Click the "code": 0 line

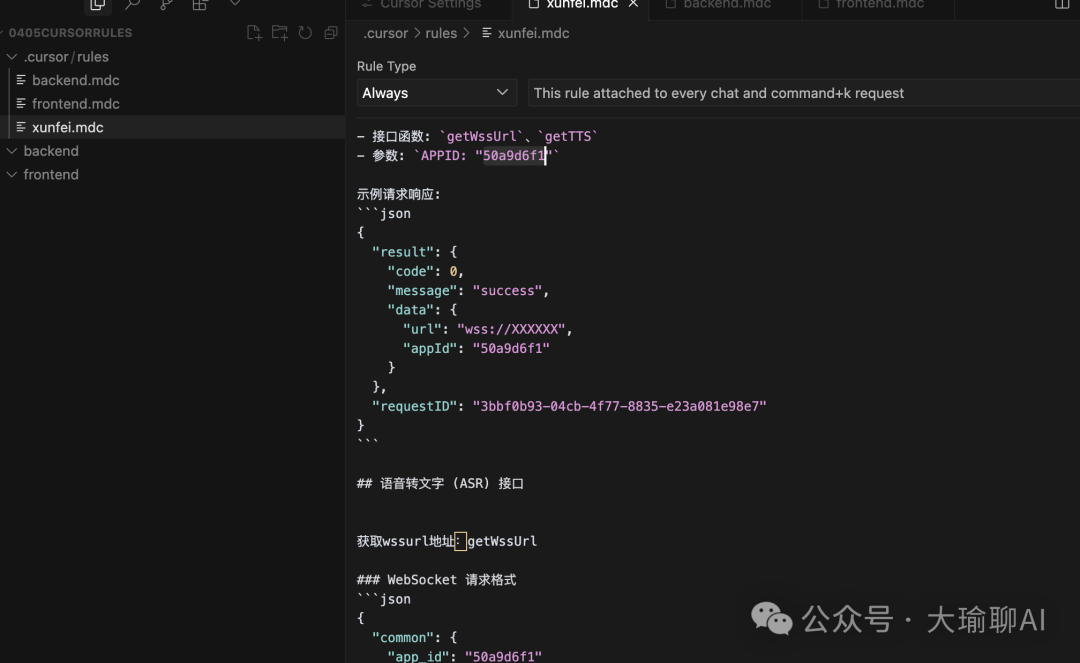(426, 271)
